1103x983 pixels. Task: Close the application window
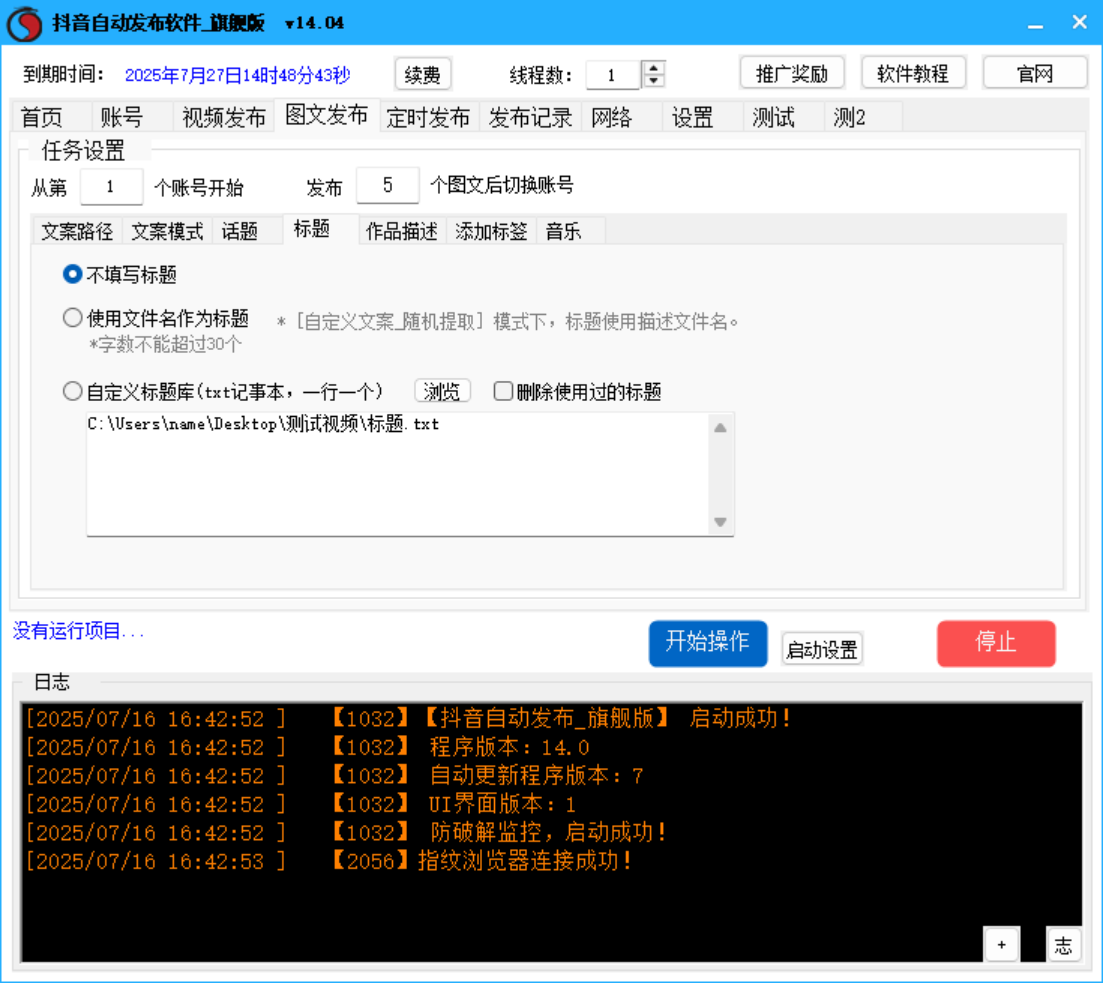[1080, 23]
